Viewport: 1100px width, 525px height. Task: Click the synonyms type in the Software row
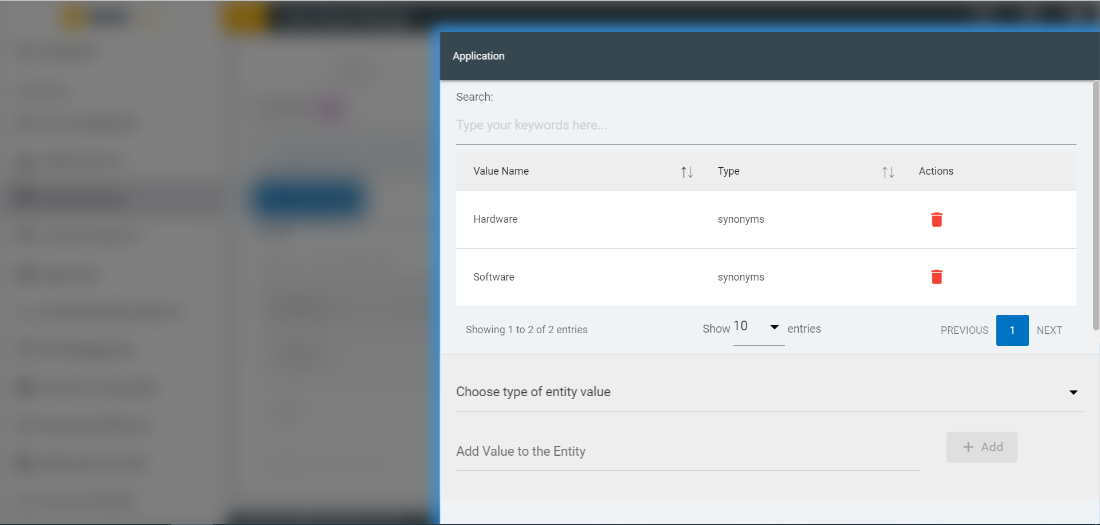[x=741, y=277]
